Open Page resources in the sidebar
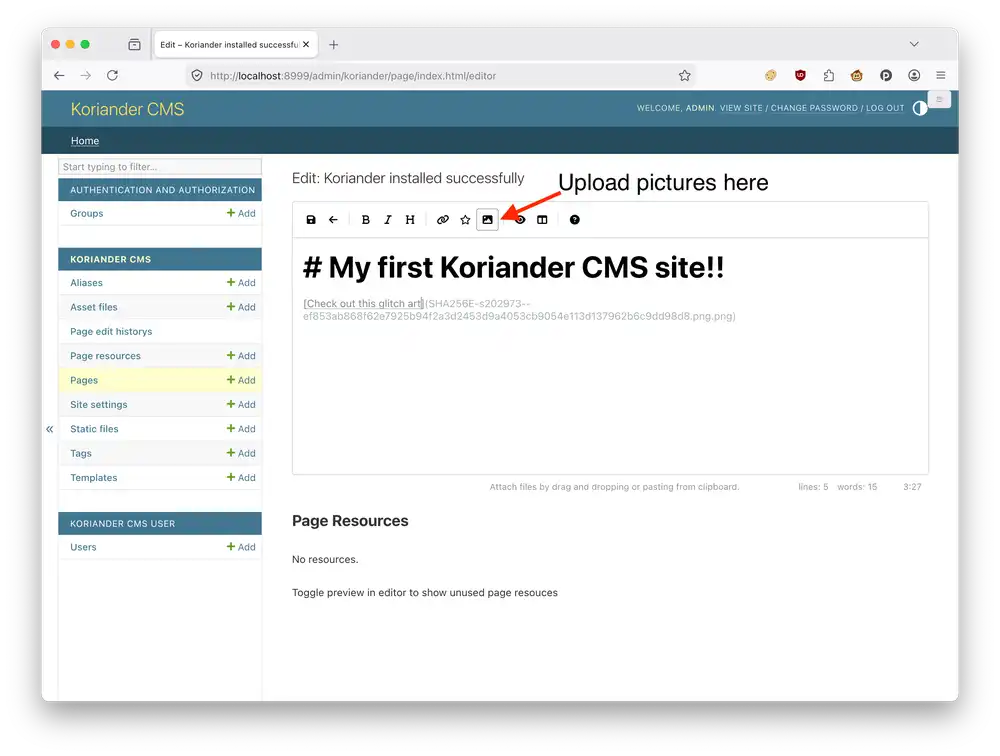1000x756 pixels. [105, 355]
